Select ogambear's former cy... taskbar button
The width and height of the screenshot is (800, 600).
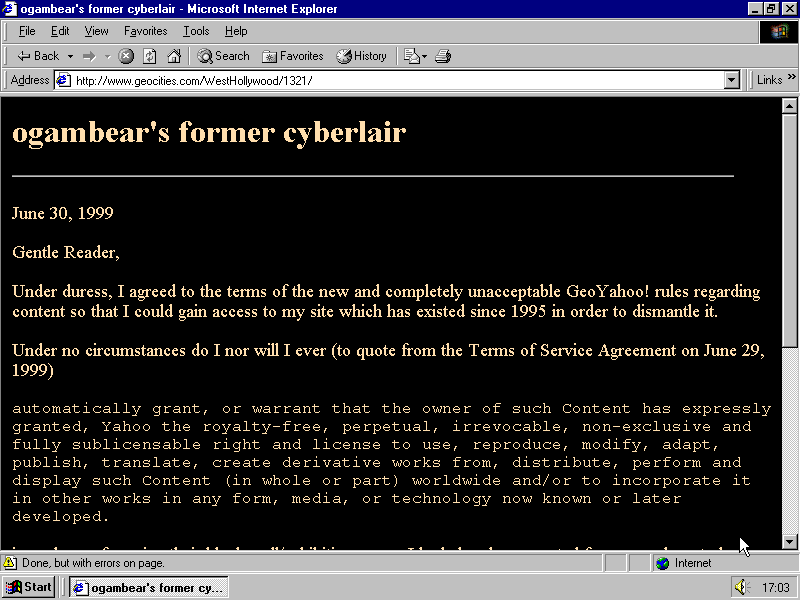(x=148, y=587)
